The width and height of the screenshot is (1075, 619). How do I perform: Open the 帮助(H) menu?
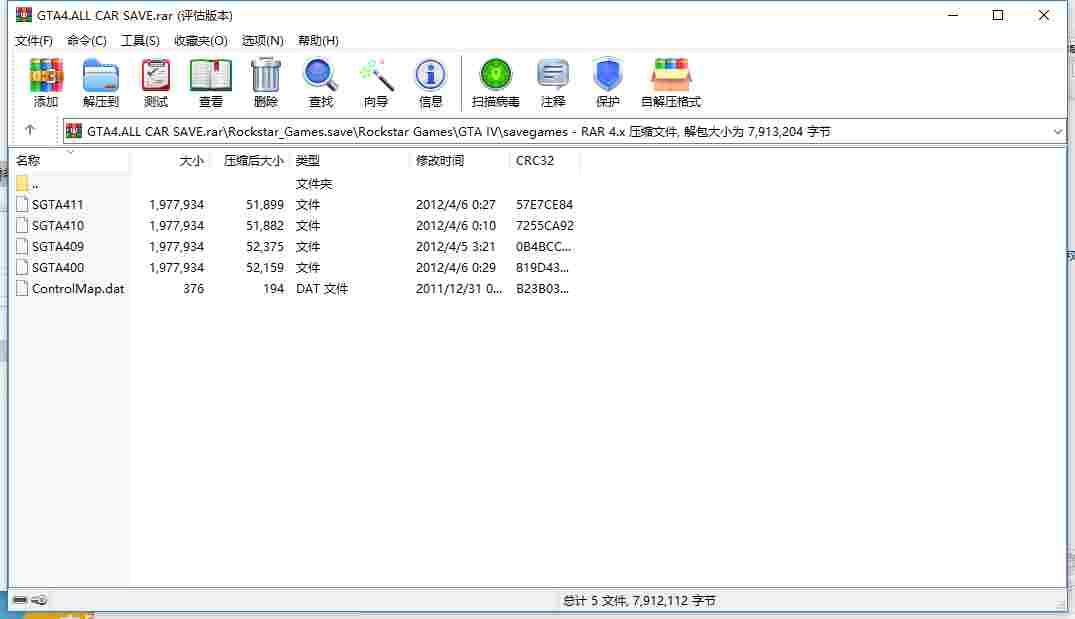(318, 40)
